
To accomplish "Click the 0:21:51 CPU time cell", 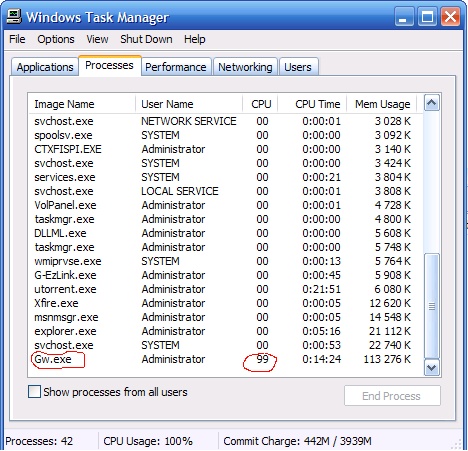I will click(321, 289).
